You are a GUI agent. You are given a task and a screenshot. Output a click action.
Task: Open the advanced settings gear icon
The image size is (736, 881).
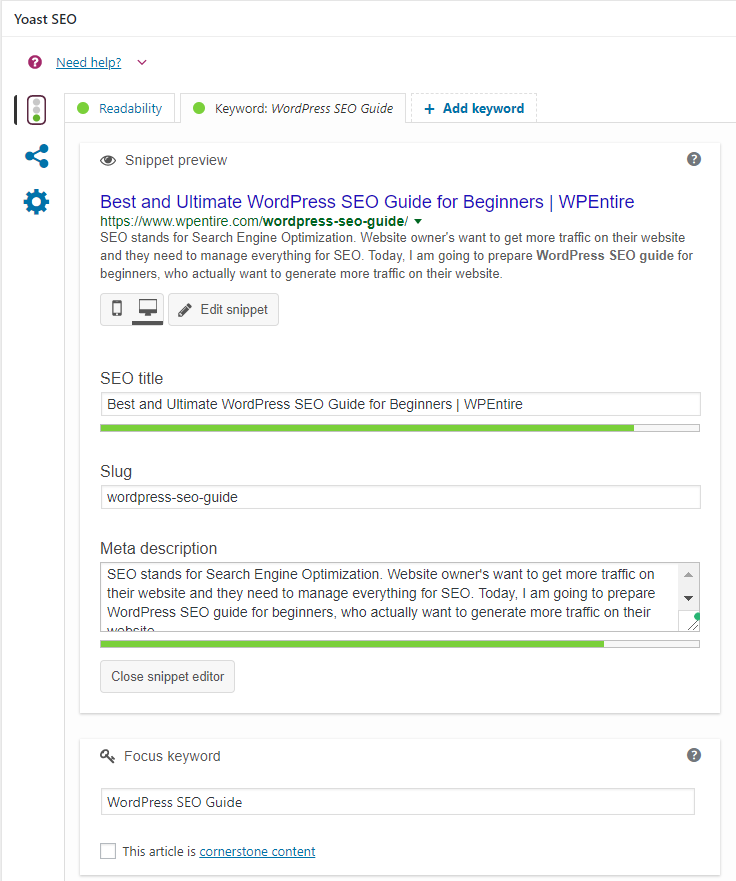pos(37,202)
